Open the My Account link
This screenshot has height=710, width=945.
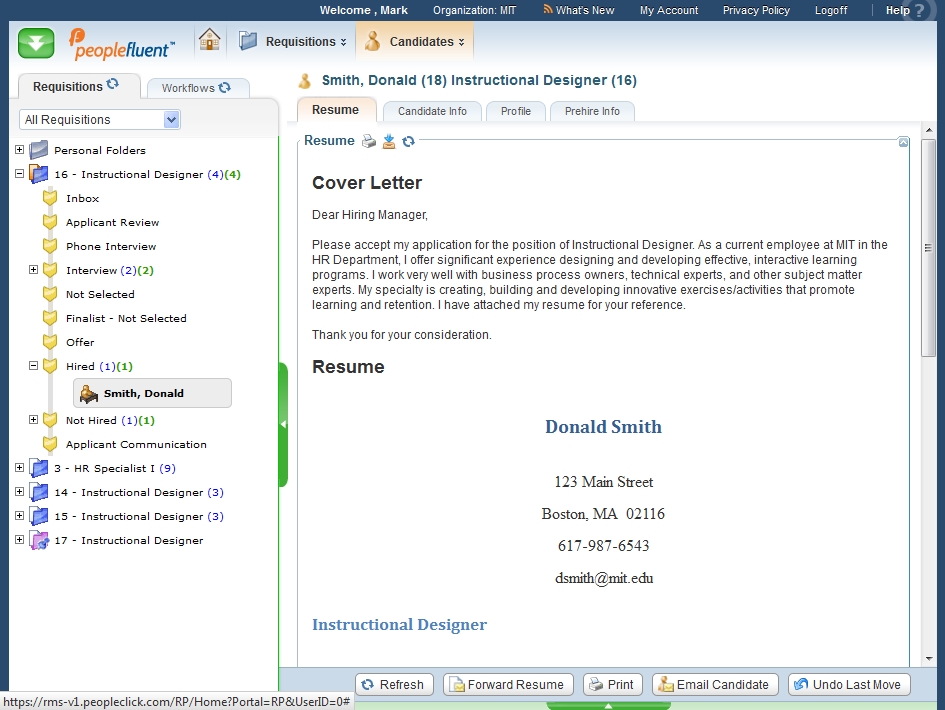pos(669,10)
